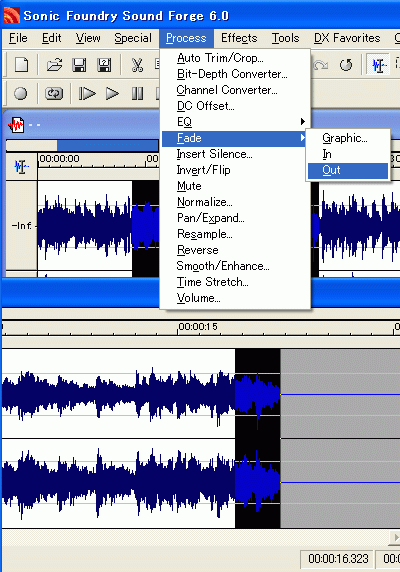This screenshot has height=572, width=400.
Task: Open the Special menu
Action: pyautogui.click(x=133, y=38)
